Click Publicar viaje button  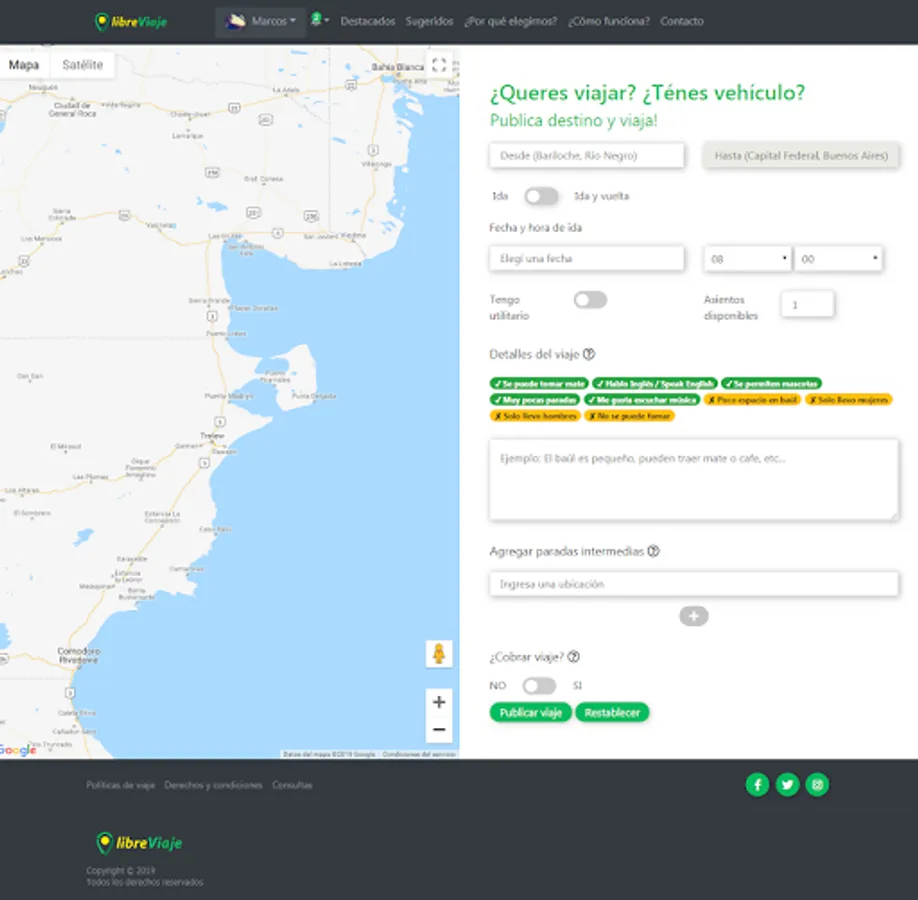coord(530,713)
